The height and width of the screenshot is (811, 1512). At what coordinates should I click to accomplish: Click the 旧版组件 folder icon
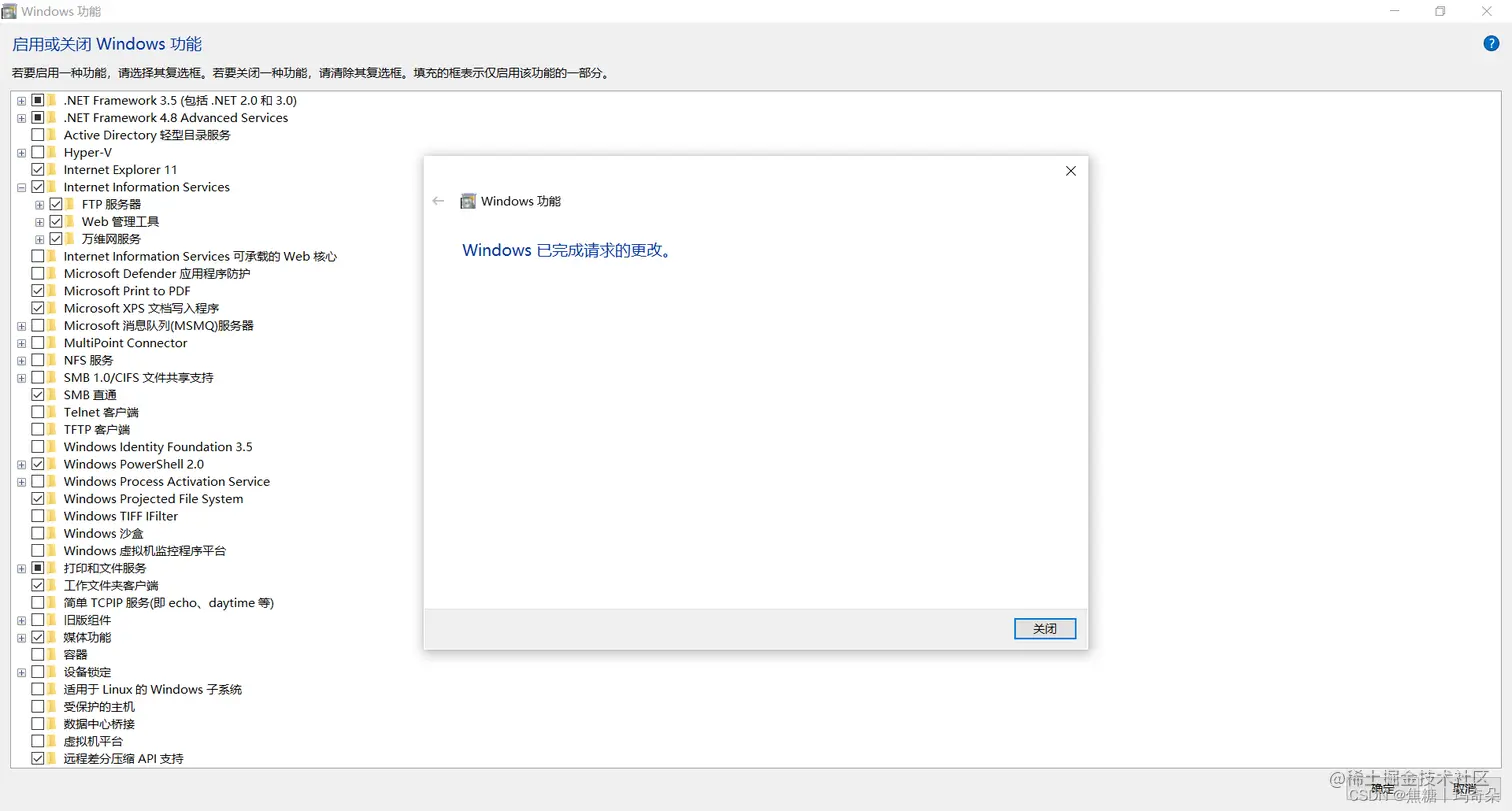click(52, 620)
